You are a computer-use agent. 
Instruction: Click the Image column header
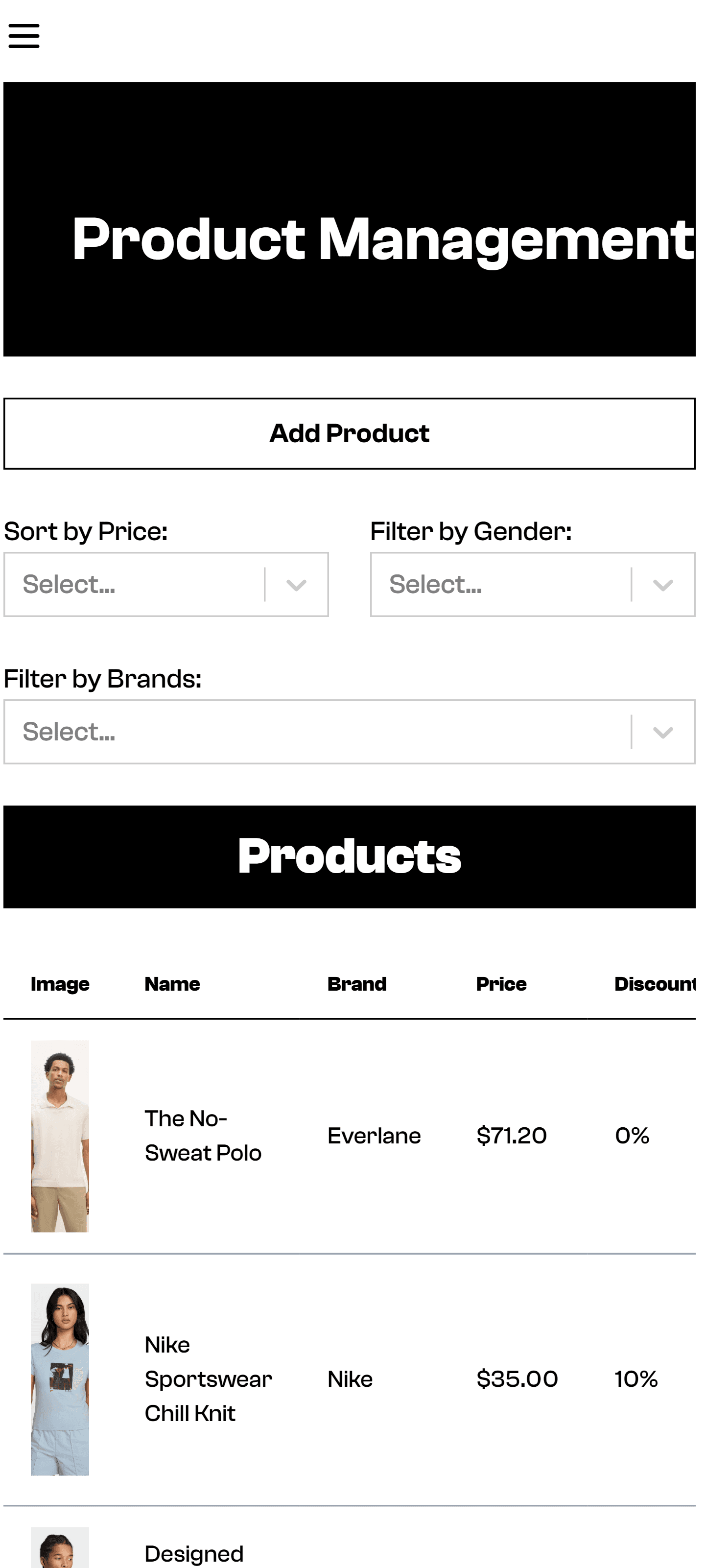click(x=60, y=984)
